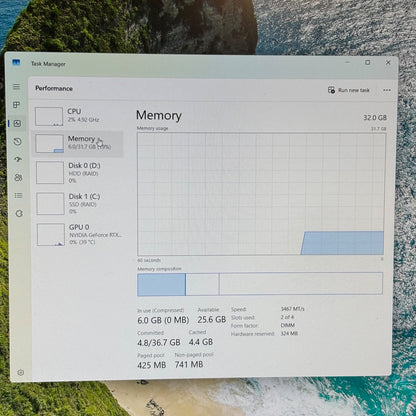Open the Users page icon
This screenshot has width=416, height=416.
click(x=18, y=177)
